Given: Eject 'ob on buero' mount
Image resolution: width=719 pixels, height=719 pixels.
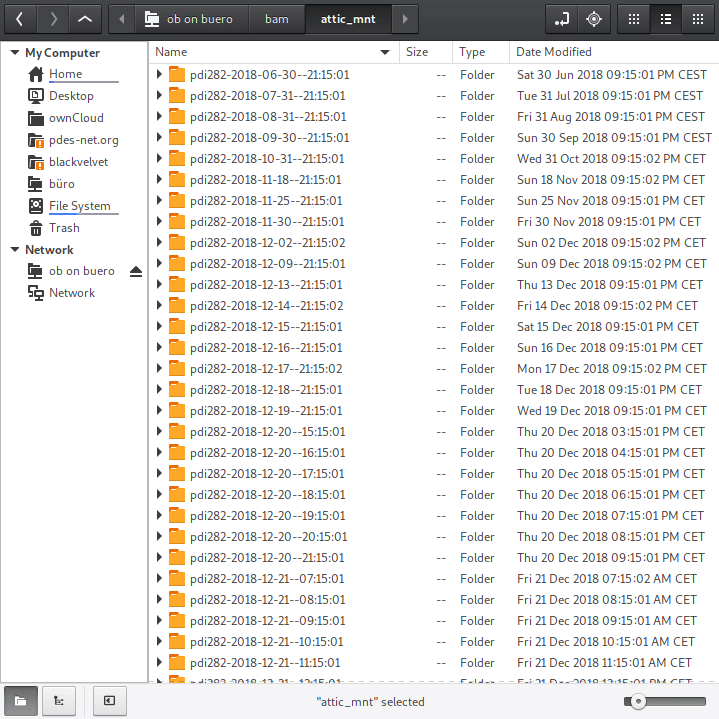Looking at the screenshot, I should [136, 271].
